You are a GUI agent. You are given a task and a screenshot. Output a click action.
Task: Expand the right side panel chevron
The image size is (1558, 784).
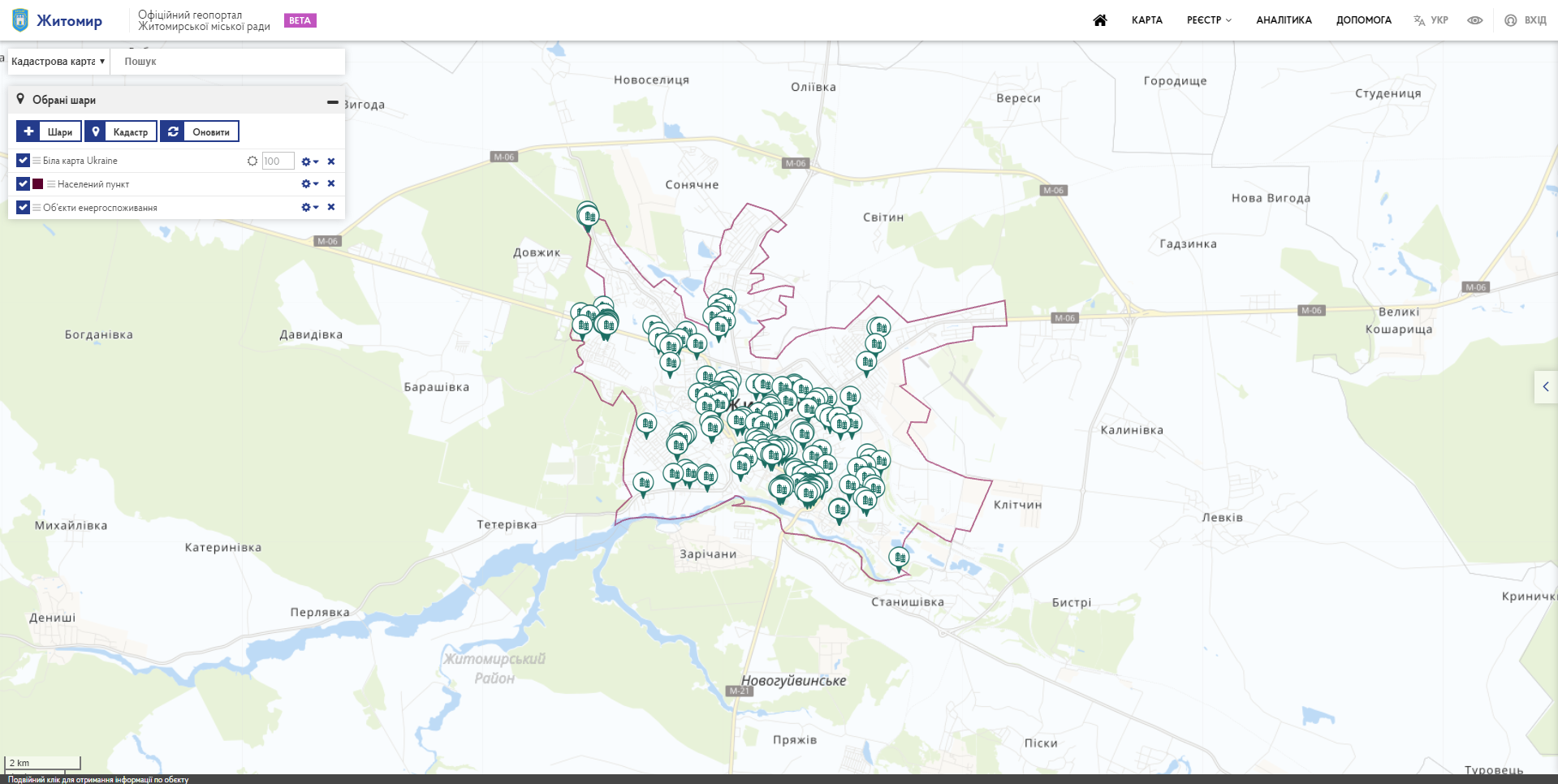coord(1546,387)
